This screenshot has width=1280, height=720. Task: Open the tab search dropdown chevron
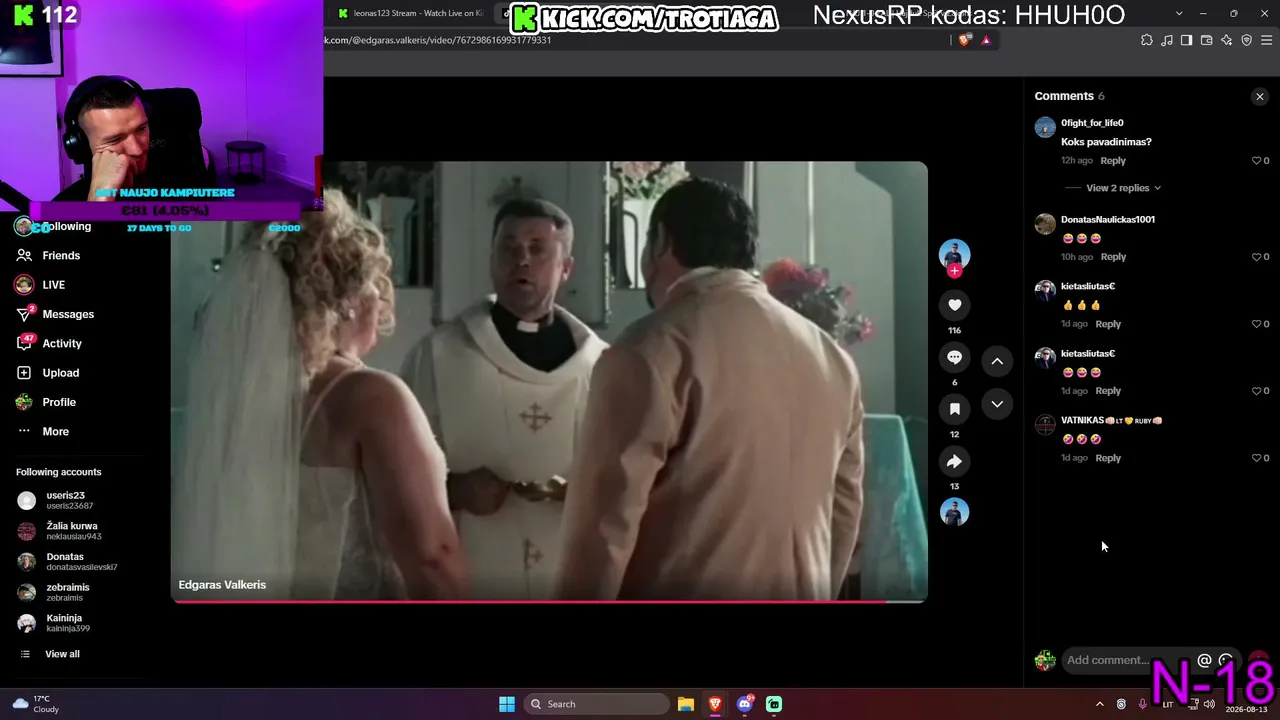pyautogui.click(x=1179, y=13)
